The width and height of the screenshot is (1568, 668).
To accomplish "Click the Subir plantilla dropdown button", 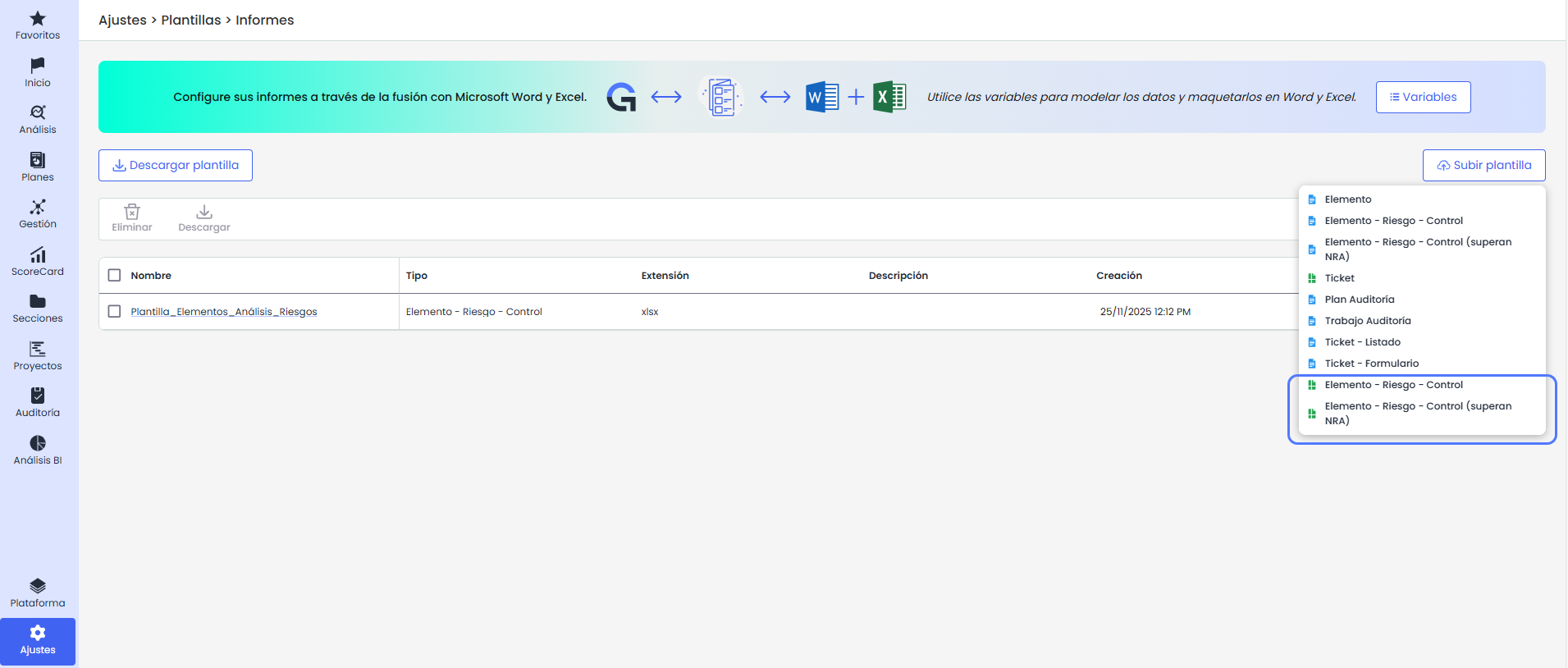I will [x=1483, y=165].
